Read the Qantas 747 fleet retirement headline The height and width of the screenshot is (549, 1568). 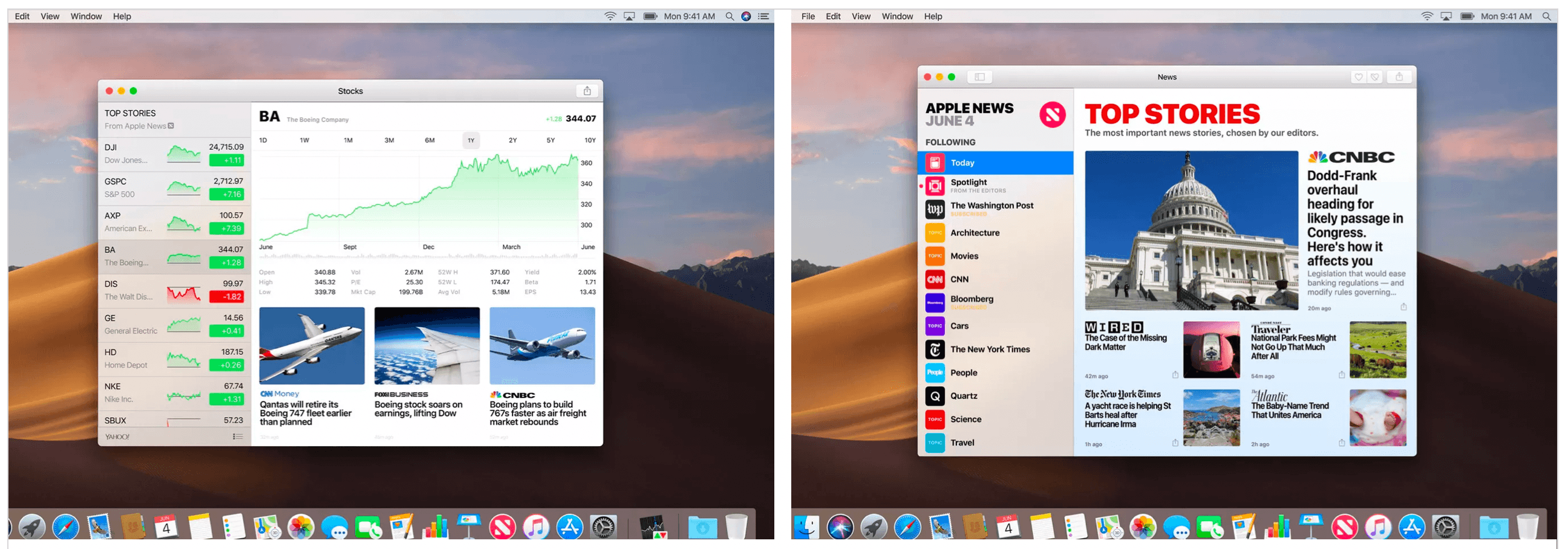[305, 414]
